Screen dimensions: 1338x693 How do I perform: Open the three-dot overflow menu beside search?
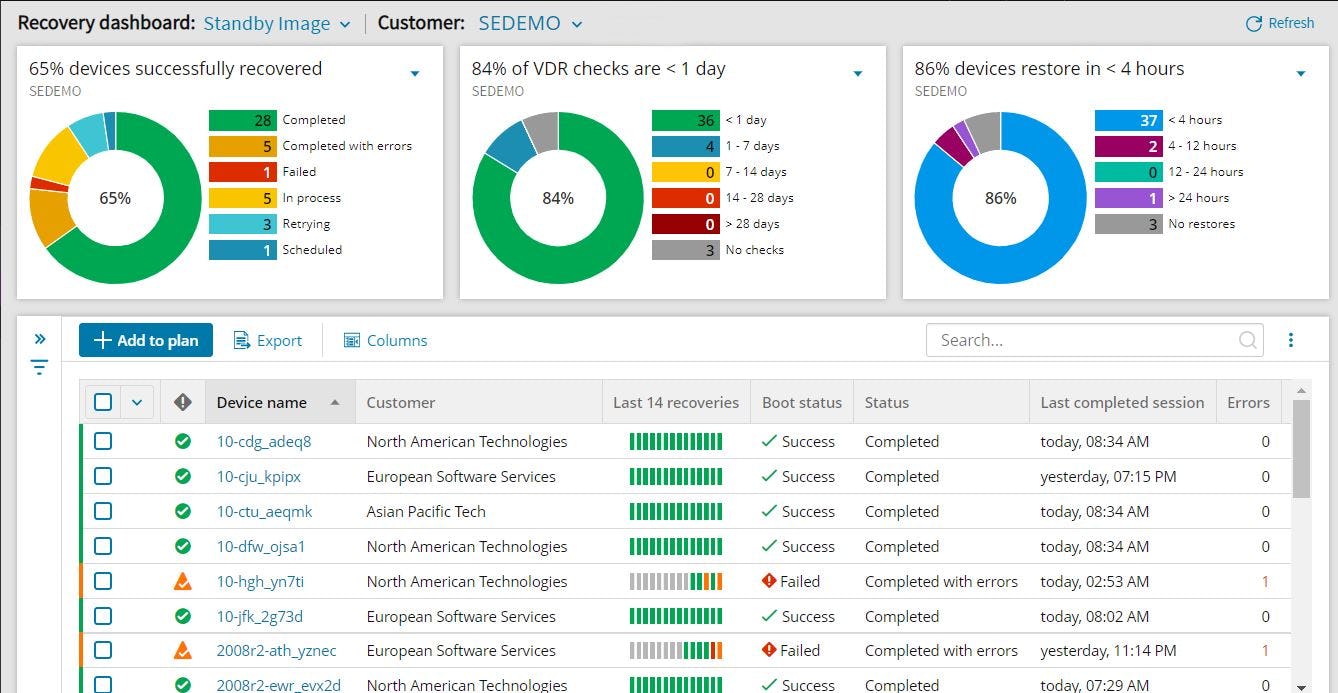[x=1291, y=340]
